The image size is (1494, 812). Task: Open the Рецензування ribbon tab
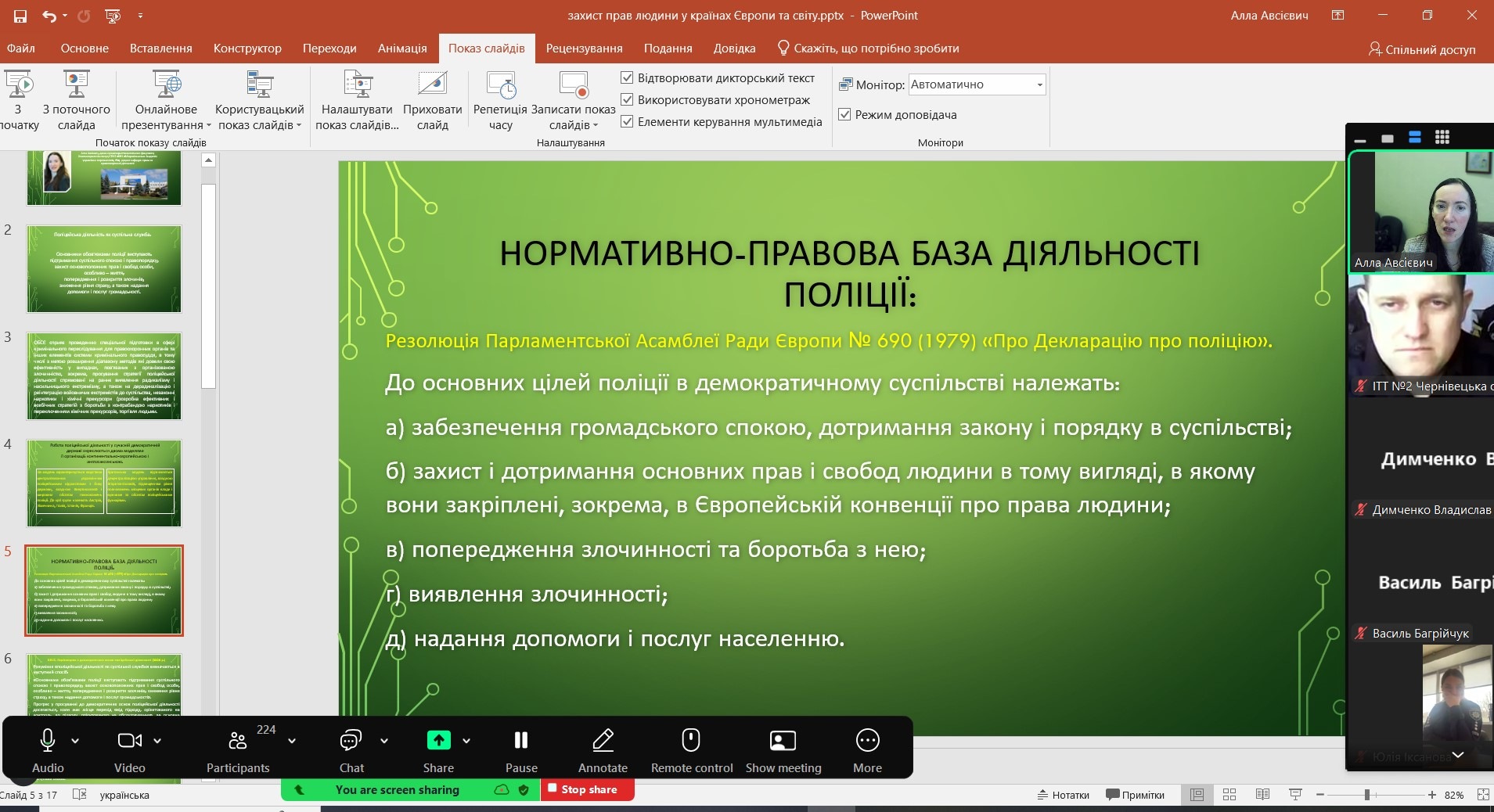pyautogui.click(x=584, y=49)
